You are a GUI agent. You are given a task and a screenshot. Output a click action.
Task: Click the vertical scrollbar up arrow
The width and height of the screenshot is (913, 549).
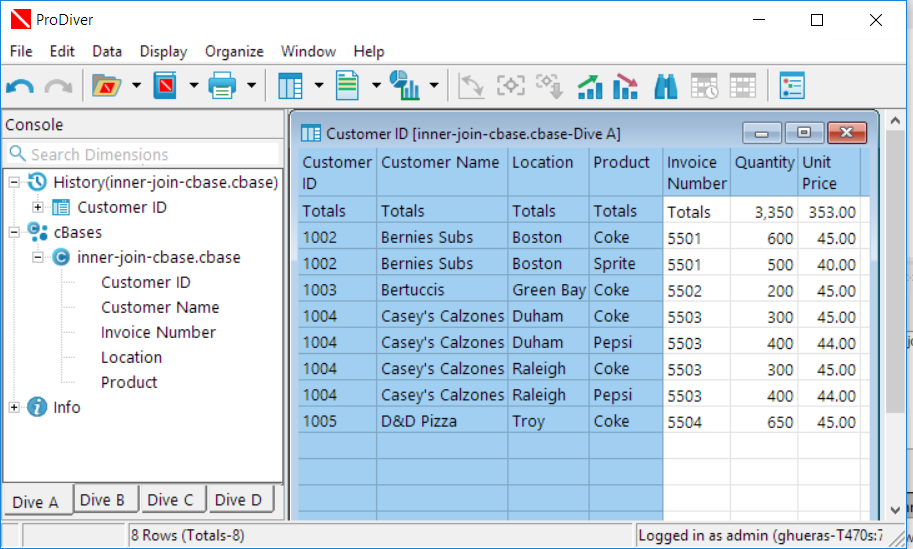(896, 121)
